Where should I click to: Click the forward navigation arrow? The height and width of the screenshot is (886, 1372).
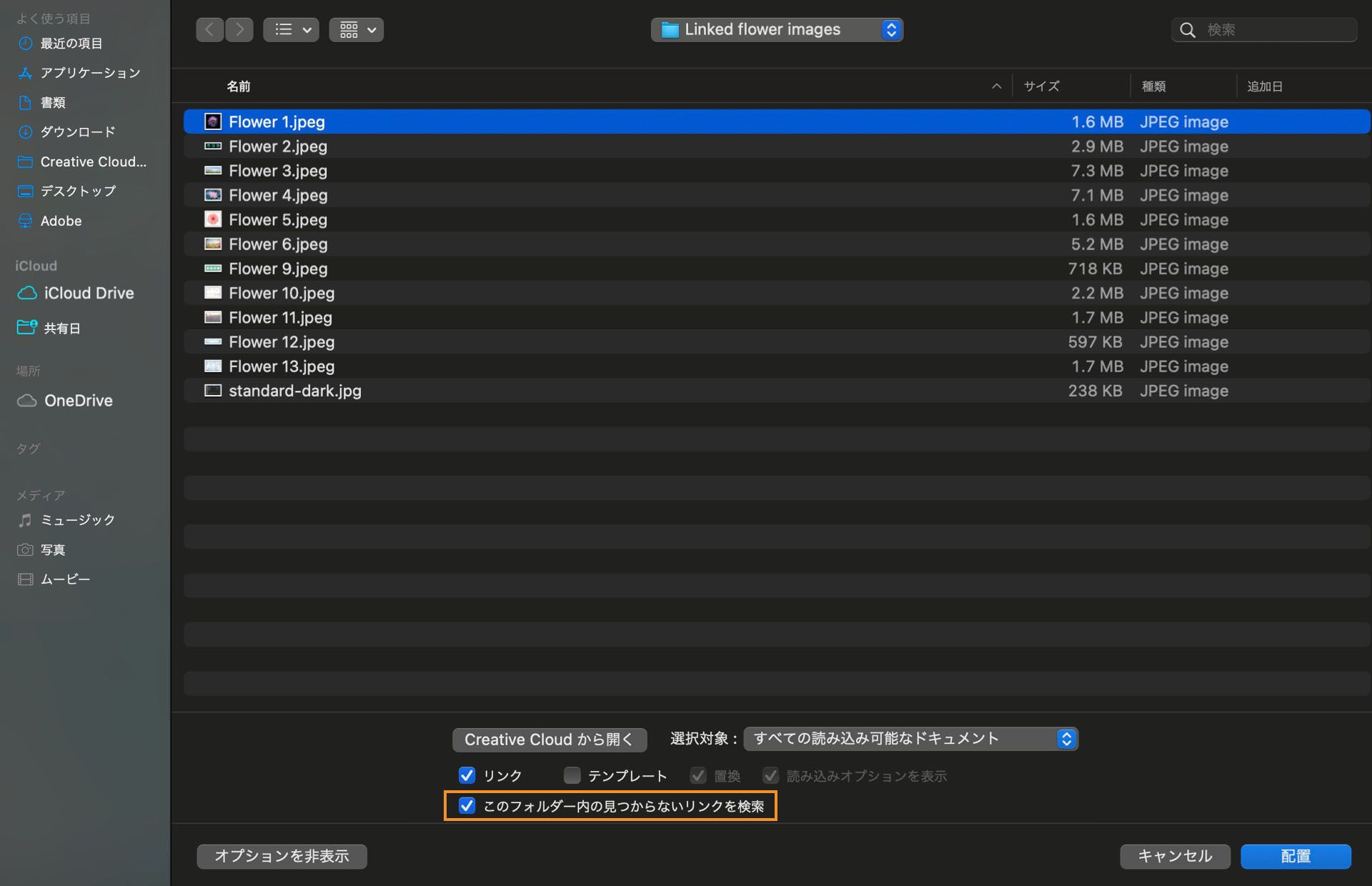pyautogui.click(x=239, y=29)
